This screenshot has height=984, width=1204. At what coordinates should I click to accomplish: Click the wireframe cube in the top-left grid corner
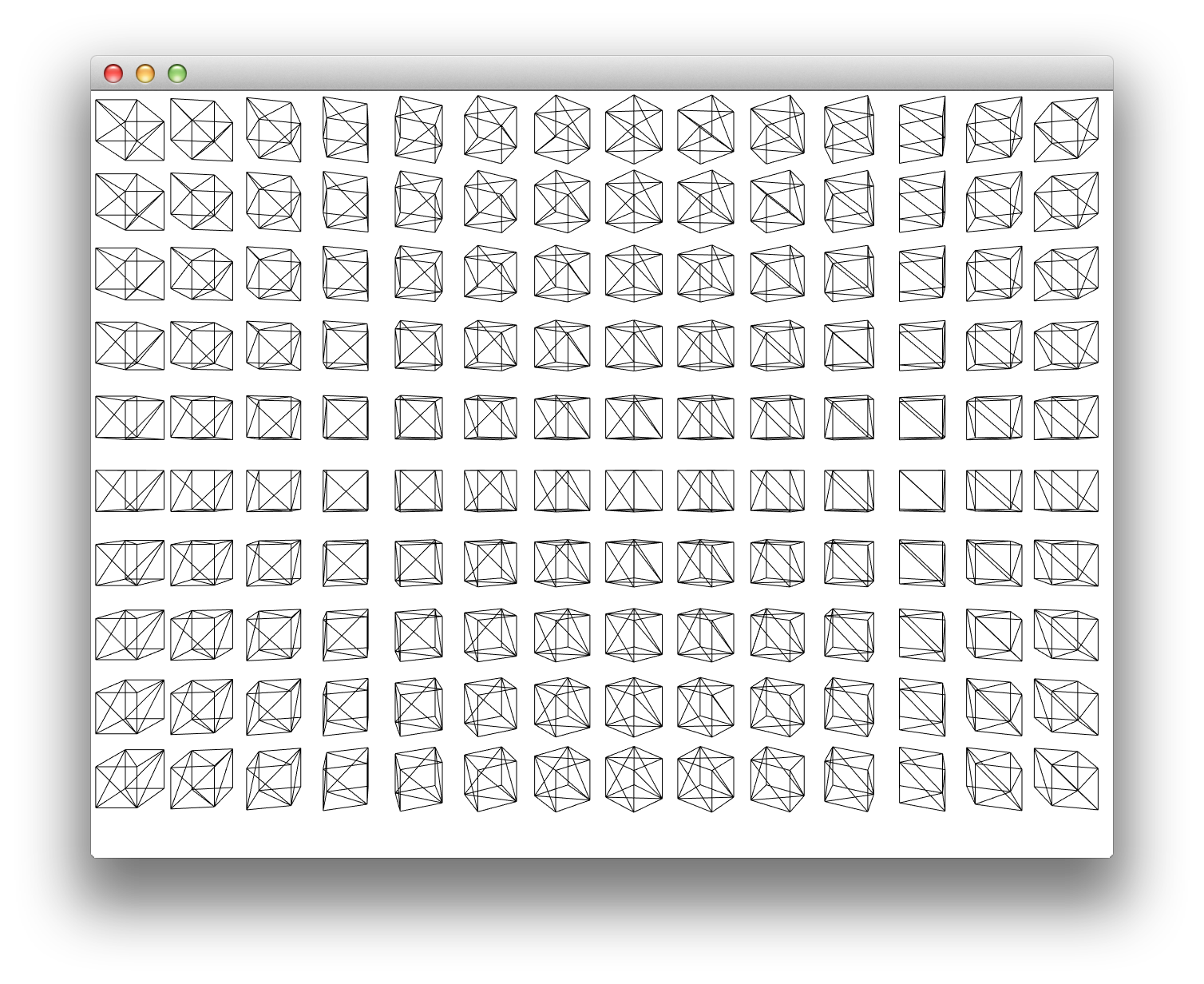[129, 129]
